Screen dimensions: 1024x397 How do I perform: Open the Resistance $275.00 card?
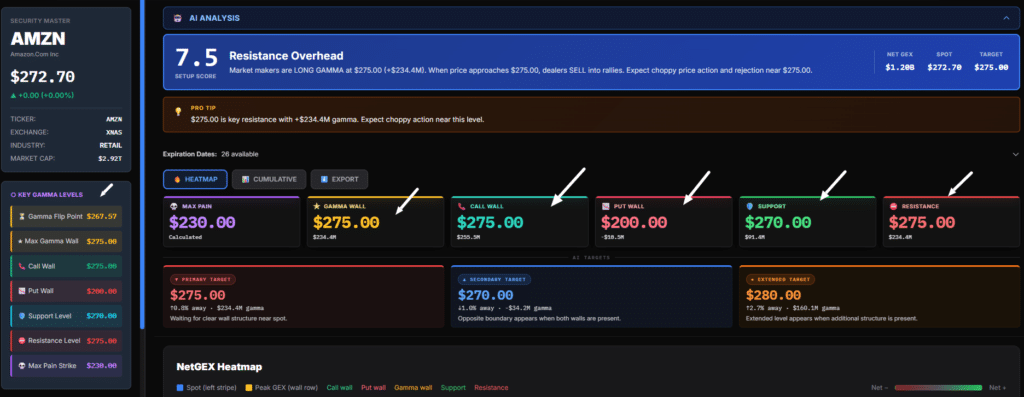(952, 221)
